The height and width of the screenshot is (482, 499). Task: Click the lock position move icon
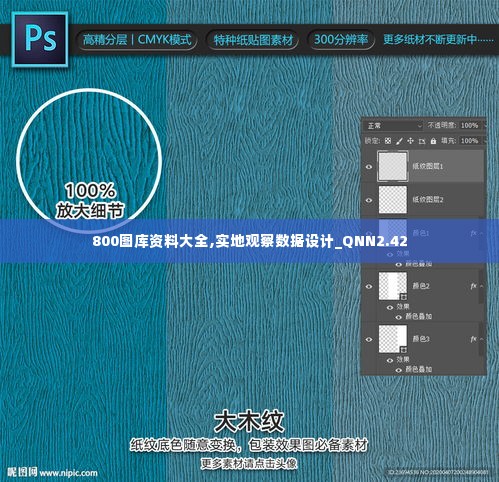[410, 141]
